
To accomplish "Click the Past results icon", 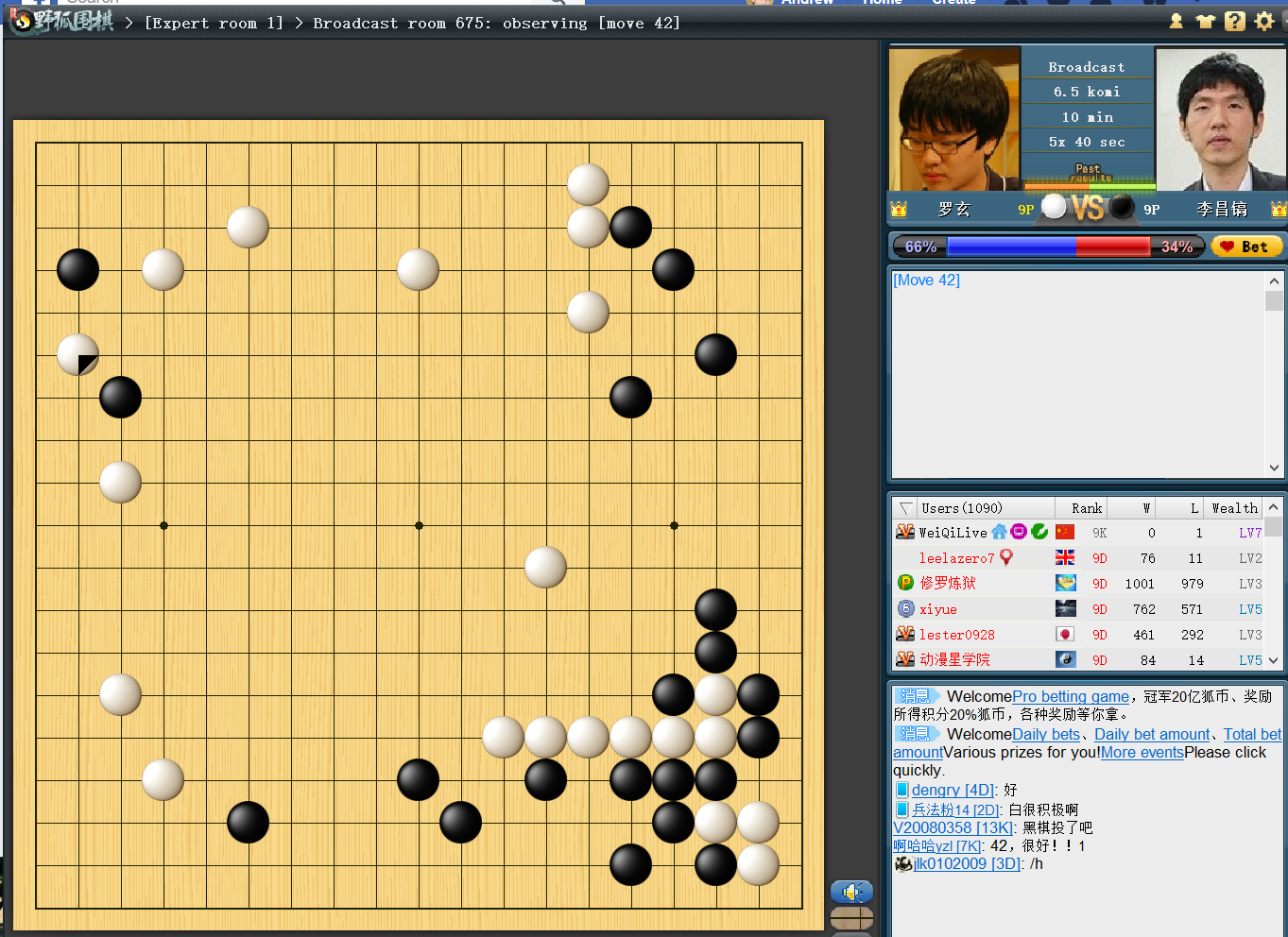I will click(1089, 173).
